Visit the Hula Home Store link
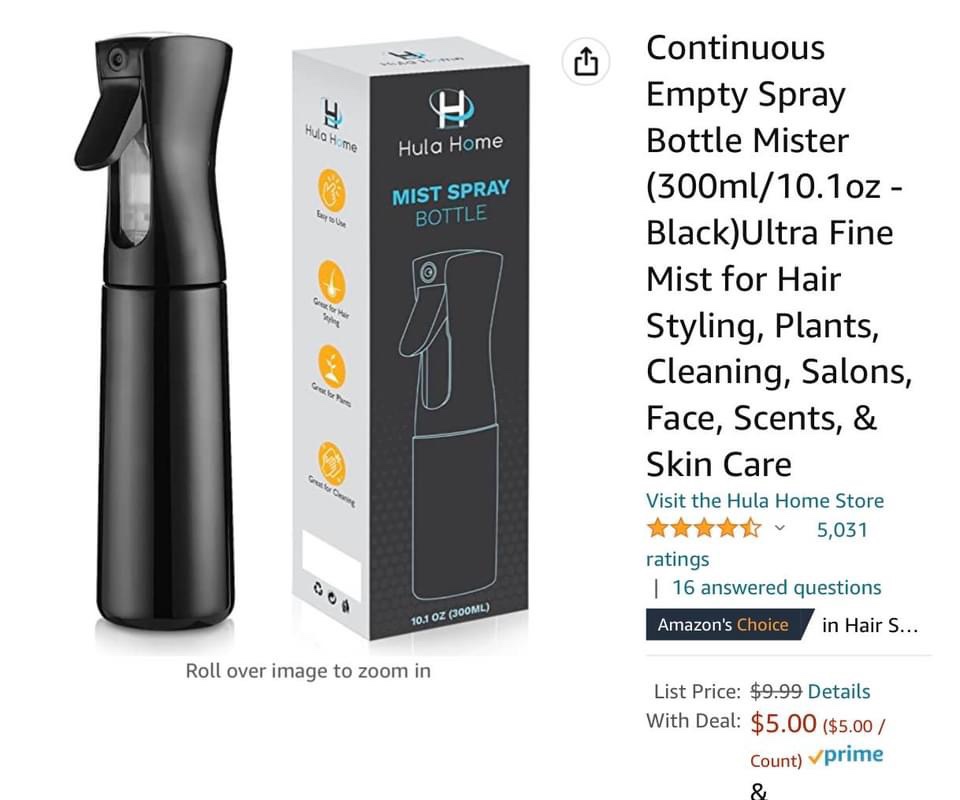This screenshot has height=800, width=960. [x=765, y=501]
